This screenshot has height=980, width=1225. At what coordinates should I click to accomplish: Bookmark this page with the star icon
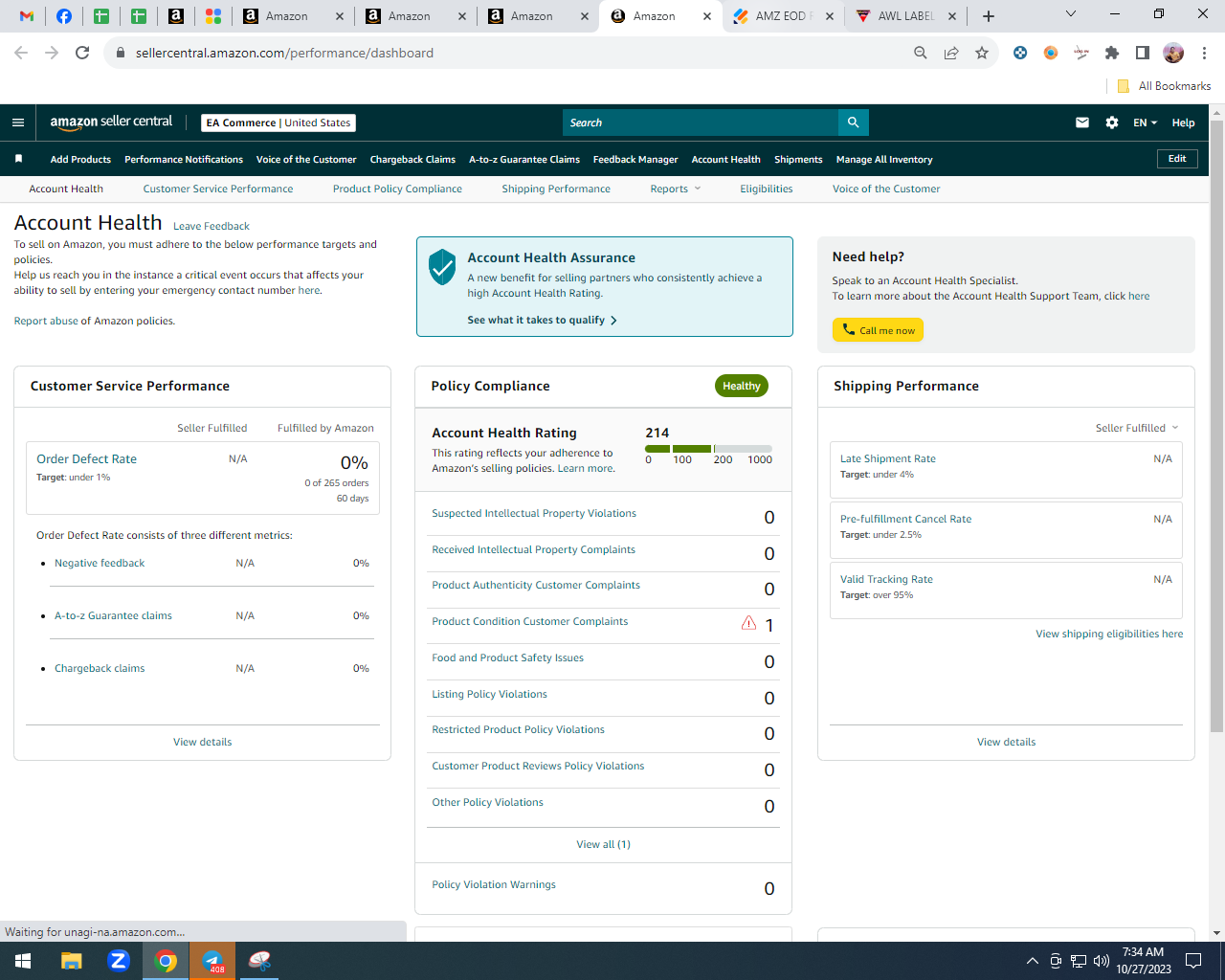(982, 53)
